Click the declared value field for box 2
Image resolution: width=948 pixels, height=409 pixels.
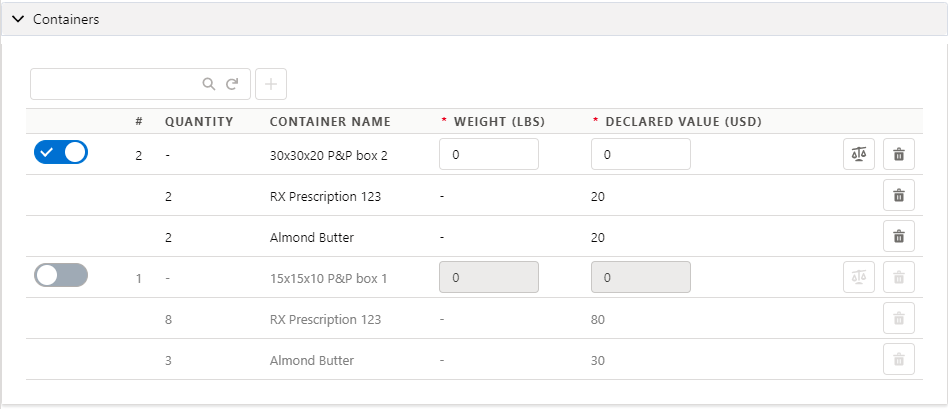[x=640, y=154]
